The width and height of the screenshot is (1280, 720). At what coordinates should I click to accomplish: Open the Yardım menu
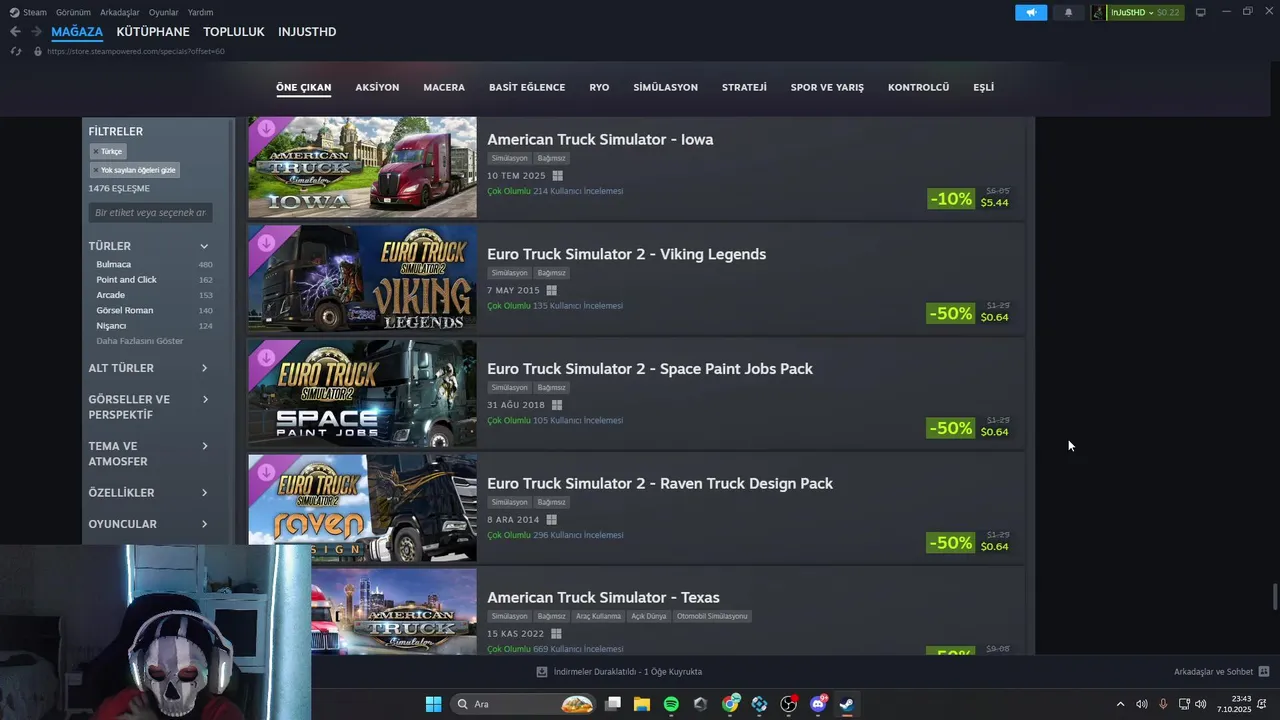[x=200, y=12]
